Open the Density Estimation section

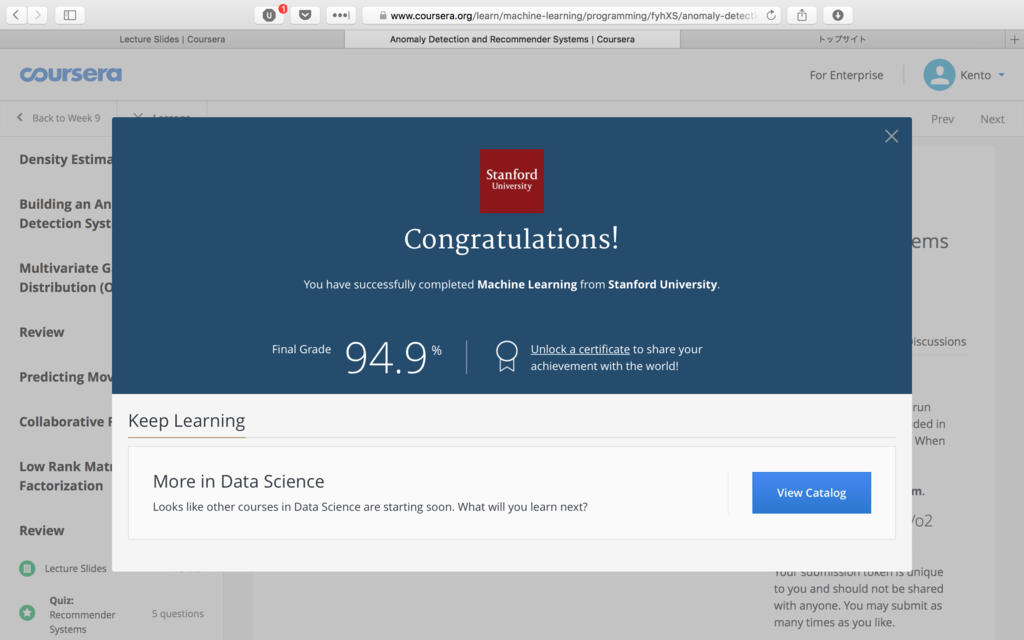[65, 159]
